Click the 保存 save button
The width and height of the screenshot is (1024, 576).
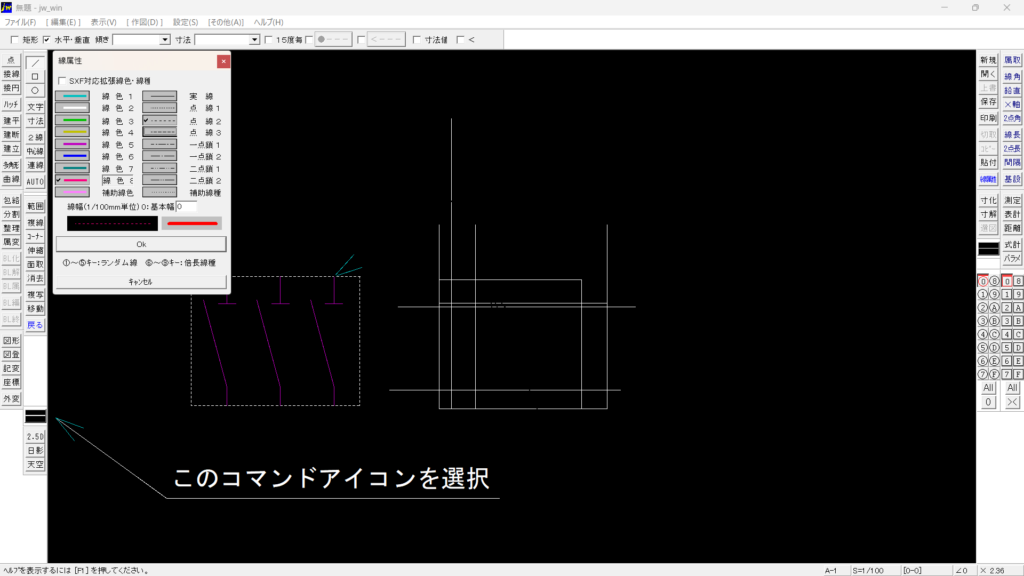[x=988, y=101]
